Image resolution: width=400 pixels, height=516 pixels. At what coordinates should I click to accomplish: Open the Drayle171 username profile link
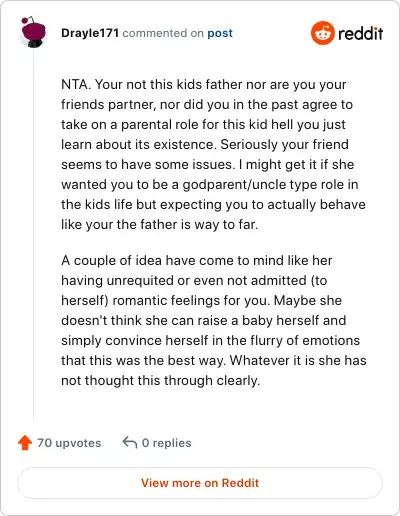click(90, 33)
